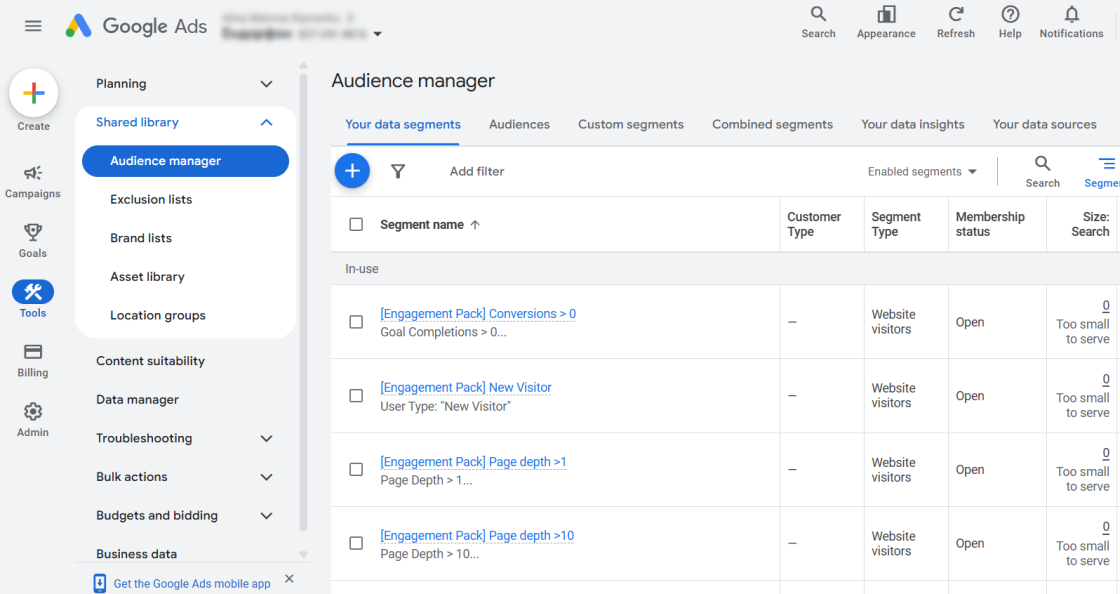The width and height of the screenshot is (1120, 594).
Task: Click the filter funnel icon
Action: [x=398, y=171]
